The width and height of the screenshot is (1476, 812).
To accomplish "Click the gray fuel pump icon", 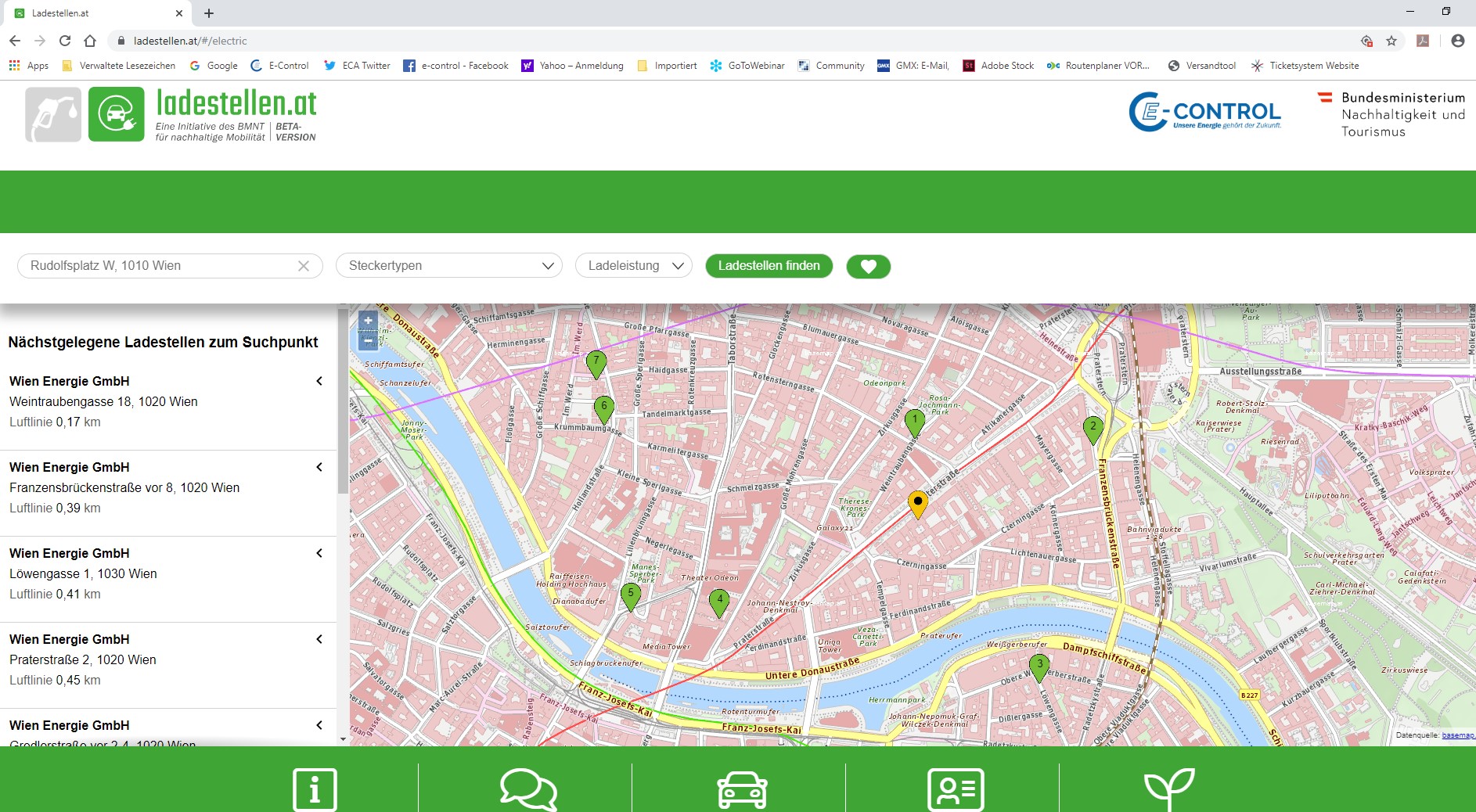I will pos(53,114).
